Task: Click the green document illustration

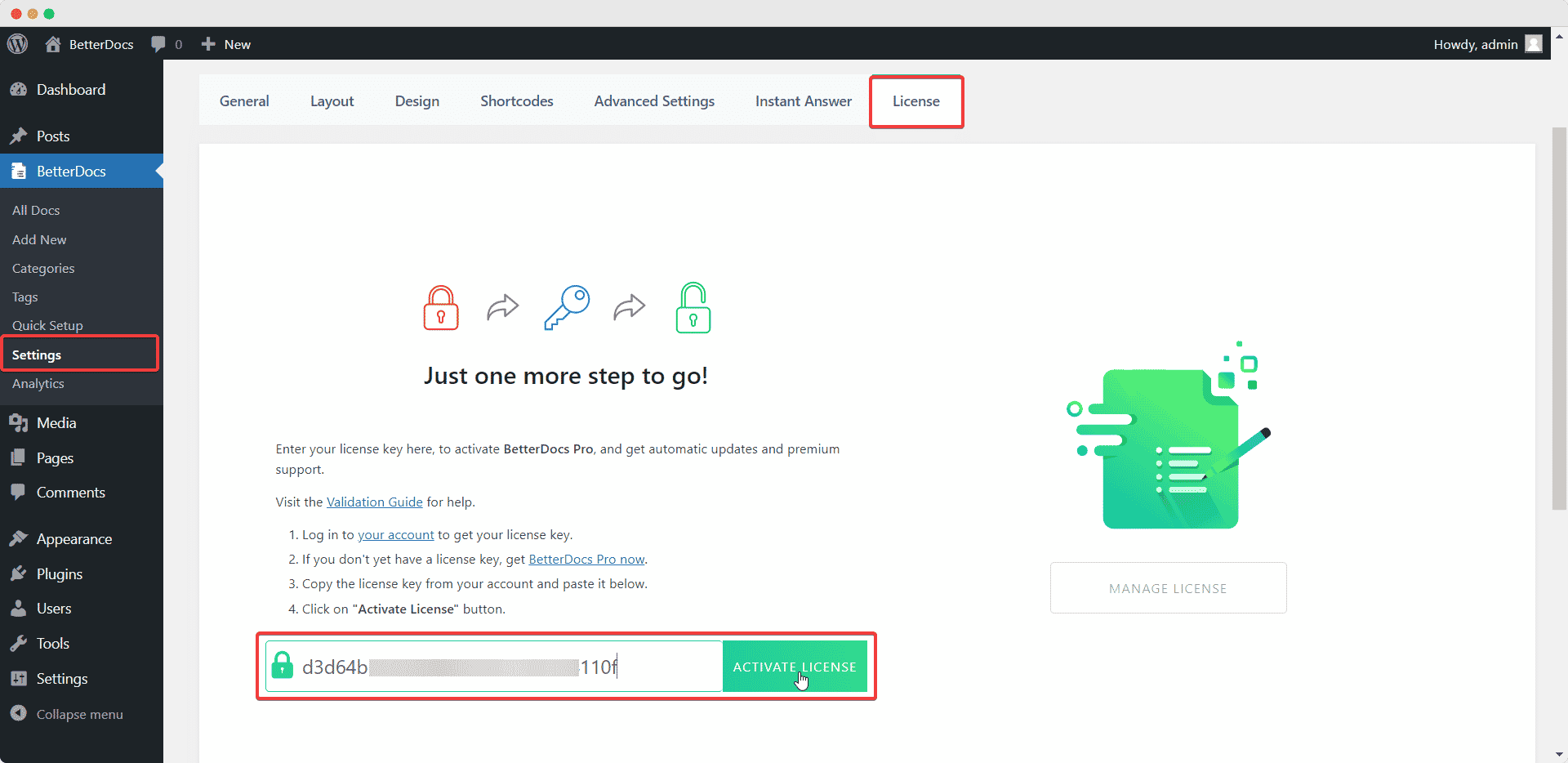Action: pyautogui.click(x=1169, y=437)
